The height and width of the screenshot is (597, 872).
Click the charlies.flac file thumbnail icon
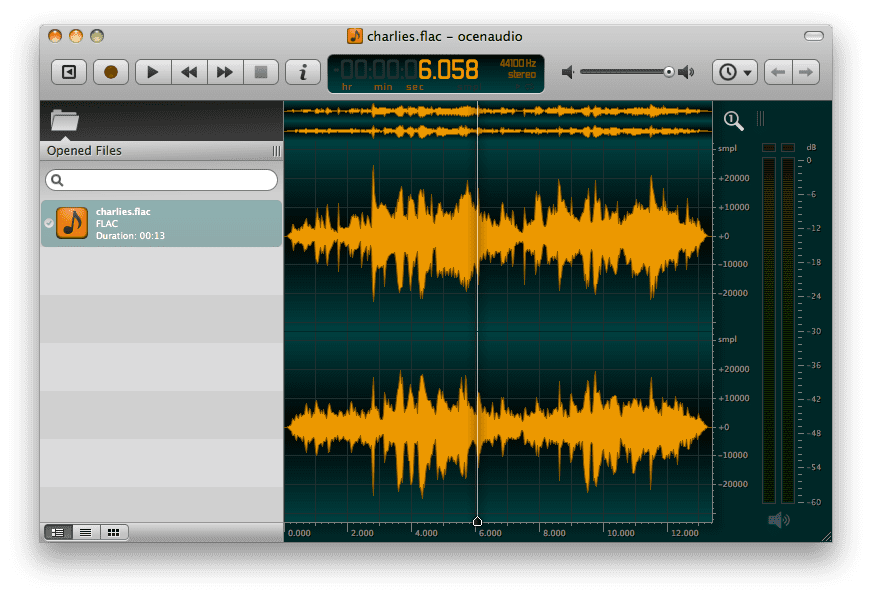pos(72,223)
